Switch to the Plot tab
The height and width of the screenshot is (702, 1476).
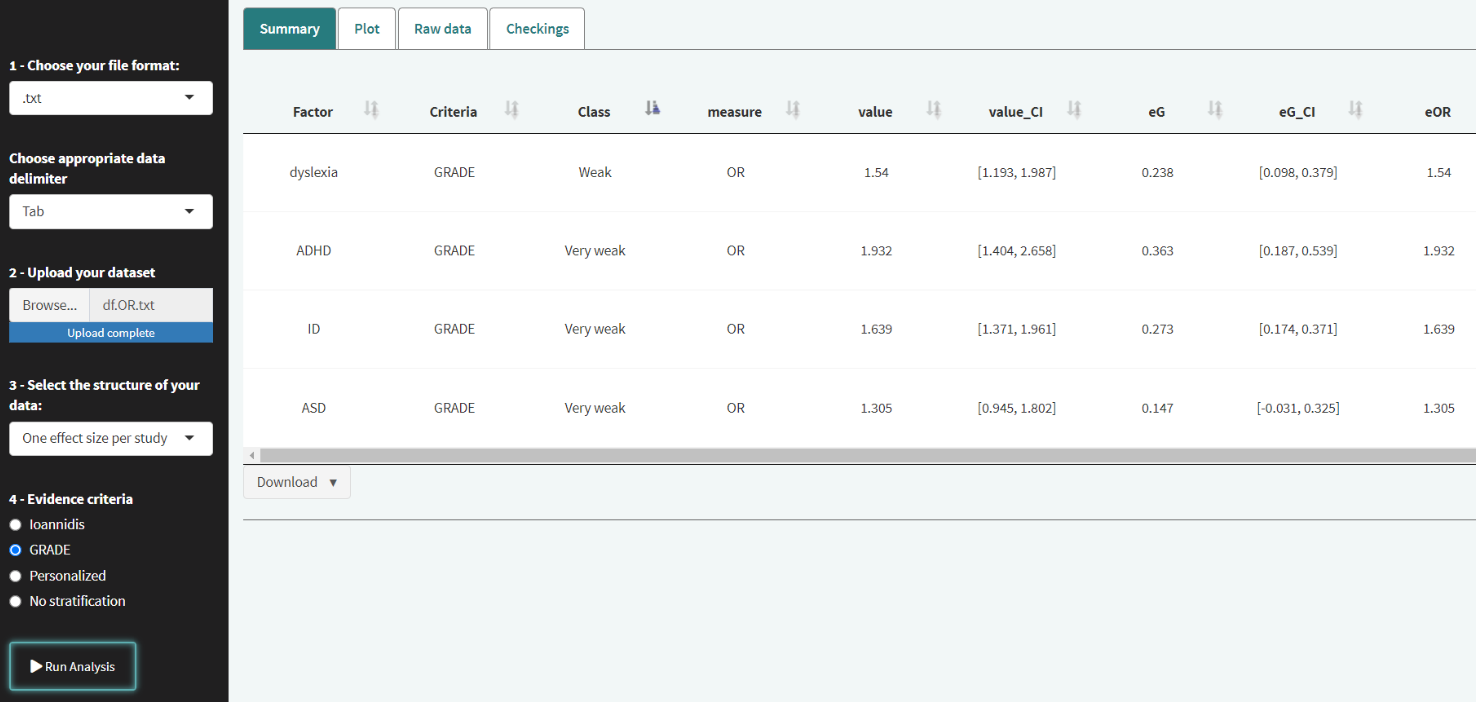point(367,29)
